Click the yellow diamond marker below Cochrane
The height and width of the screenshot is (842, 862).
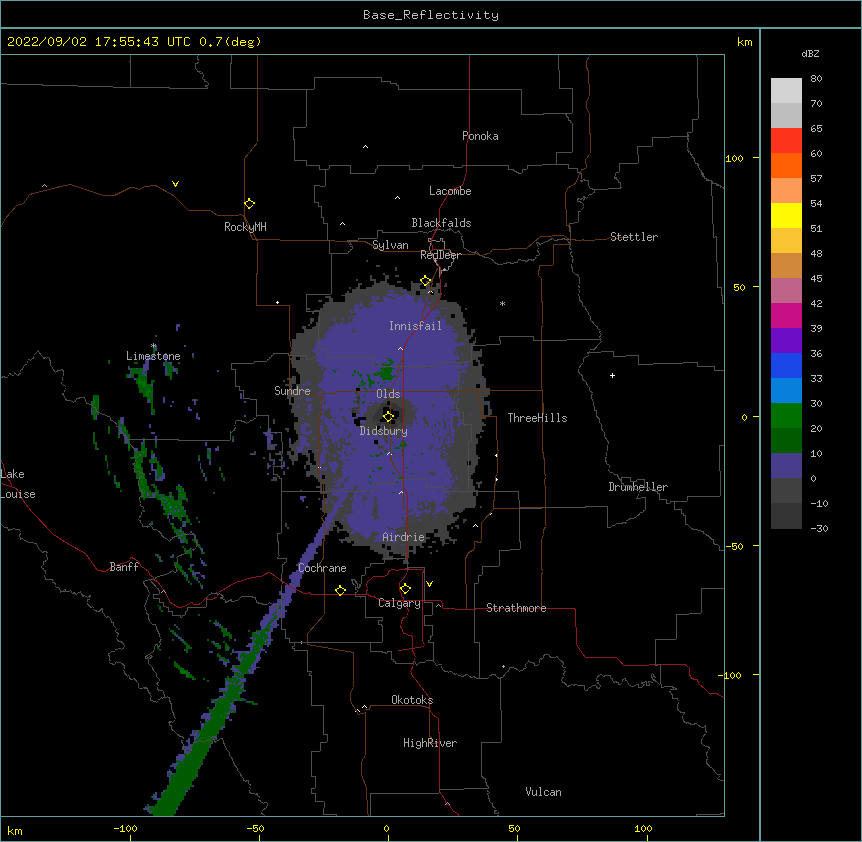tap(340, 590)
